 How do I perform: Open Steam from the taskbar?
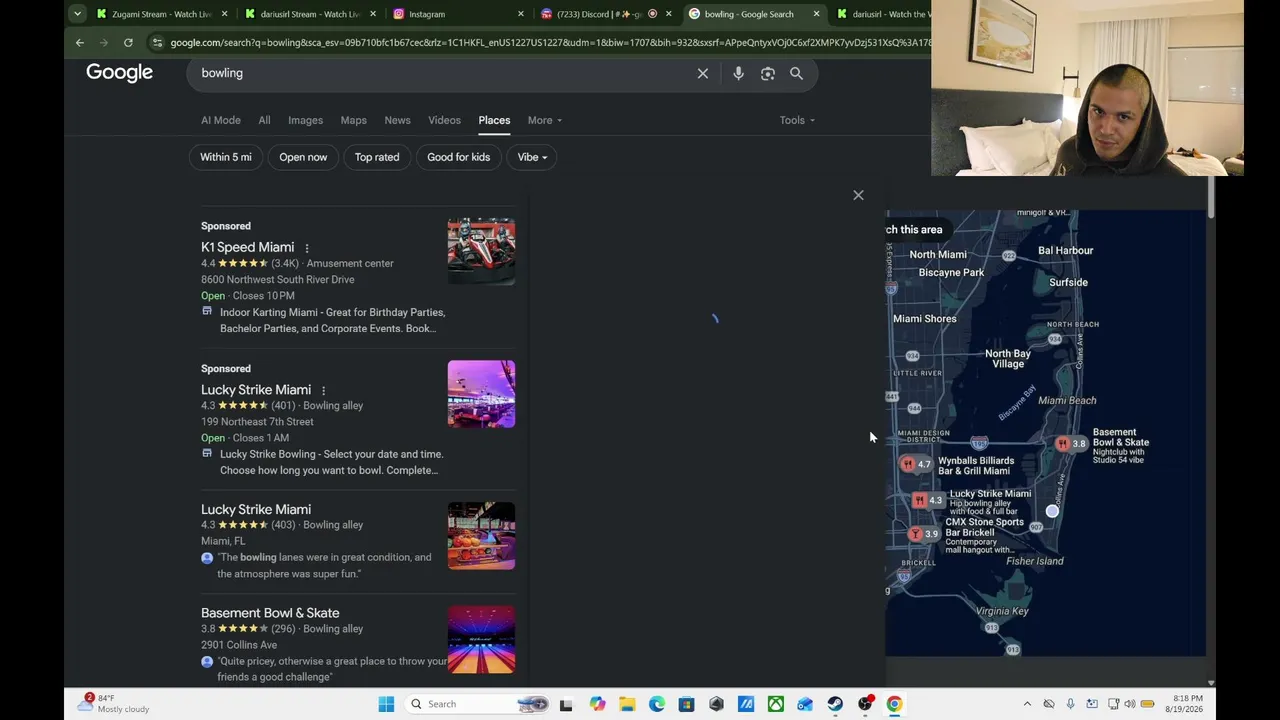click(x=835, y=704)
